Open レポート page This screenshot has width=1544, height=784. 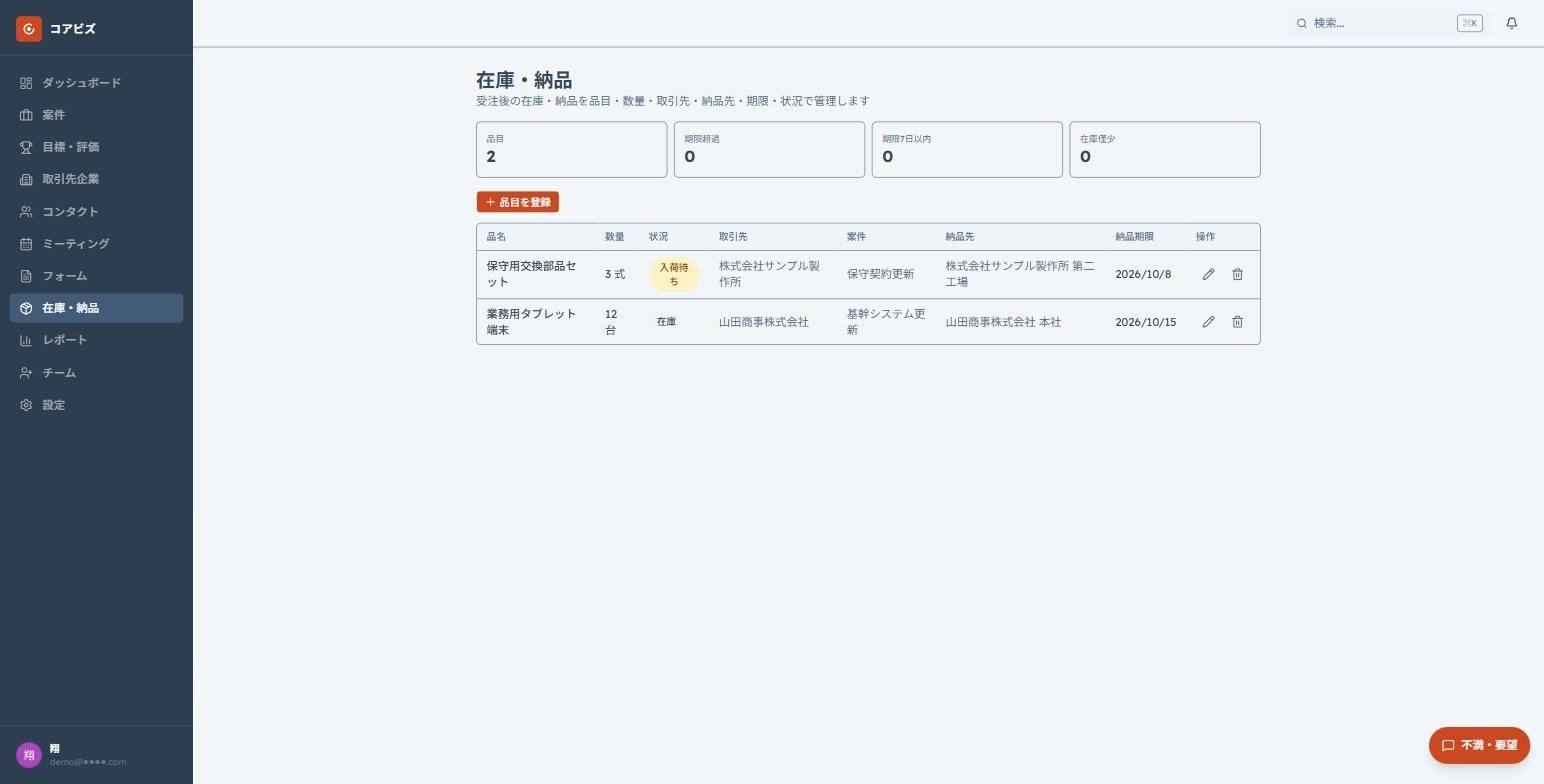coord(96,340)
